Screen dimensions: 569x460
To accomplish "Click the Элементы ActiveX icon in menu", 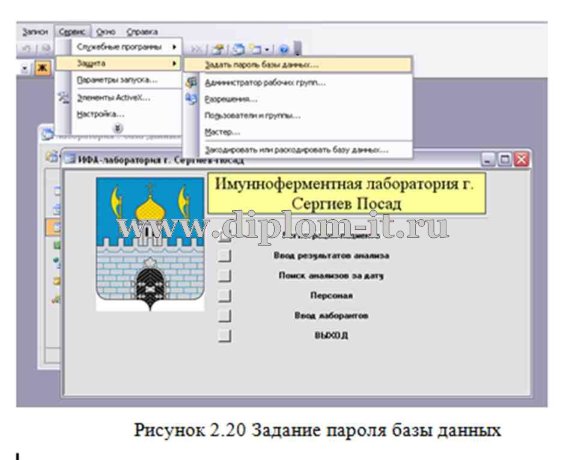I will tap(64, 97).
